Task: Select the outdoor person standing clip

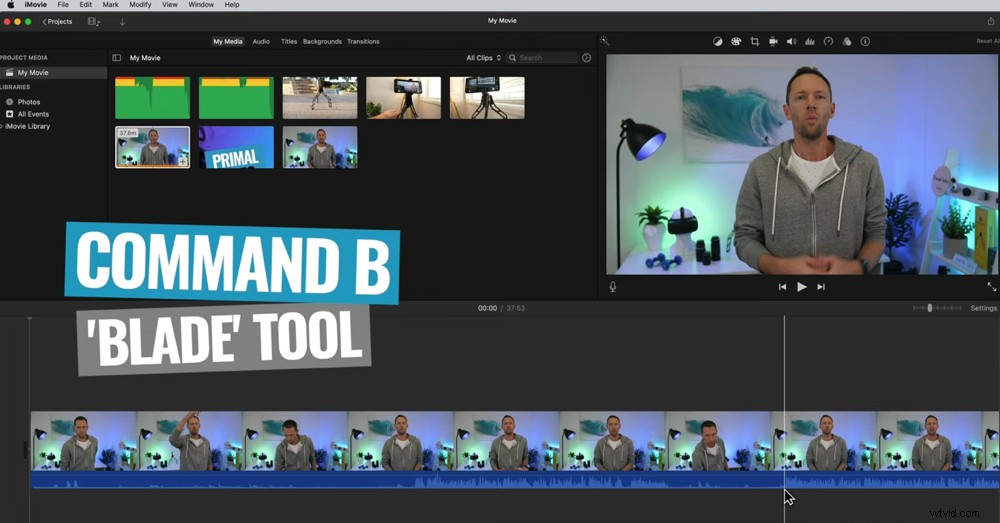Action: coord(320,98)
